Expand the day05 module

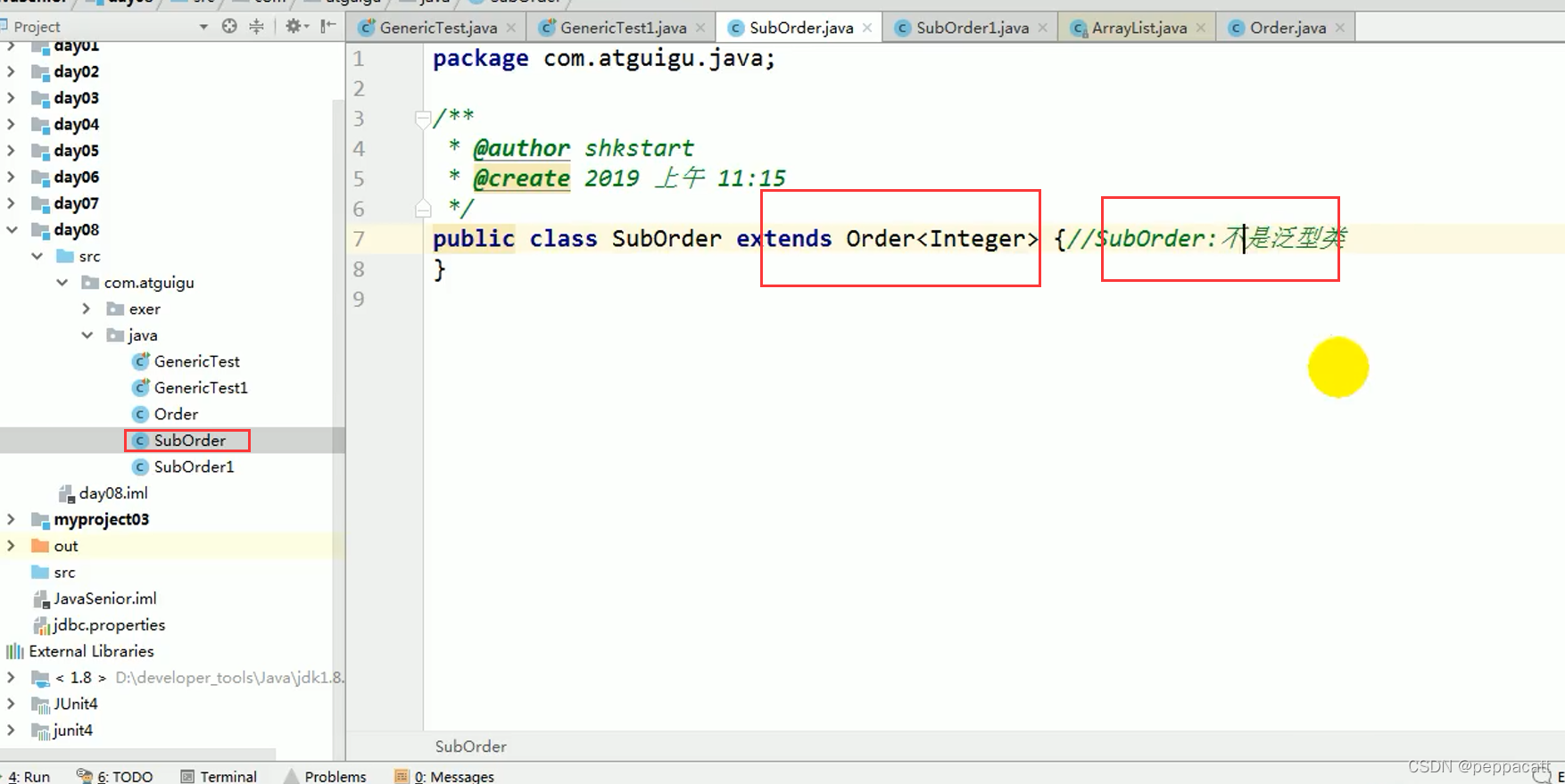pyautogui.click(x=11, y=150)
